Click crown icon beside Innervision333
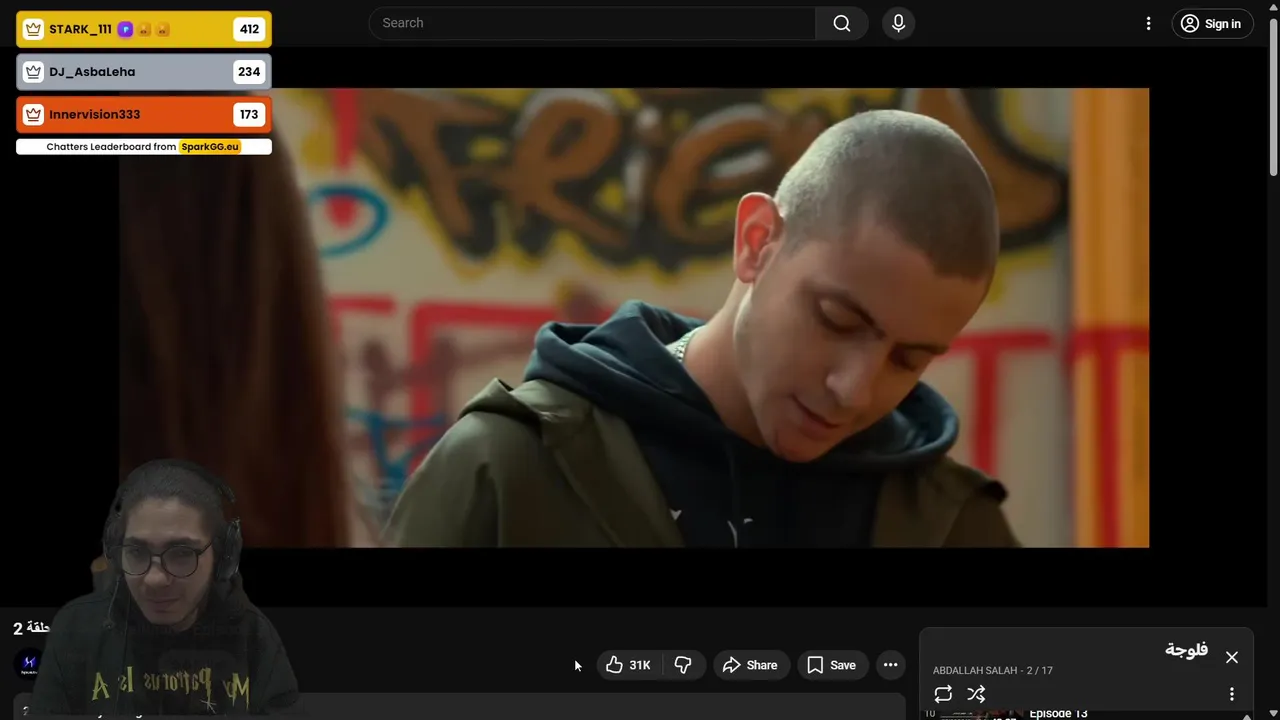 (33, 115)
